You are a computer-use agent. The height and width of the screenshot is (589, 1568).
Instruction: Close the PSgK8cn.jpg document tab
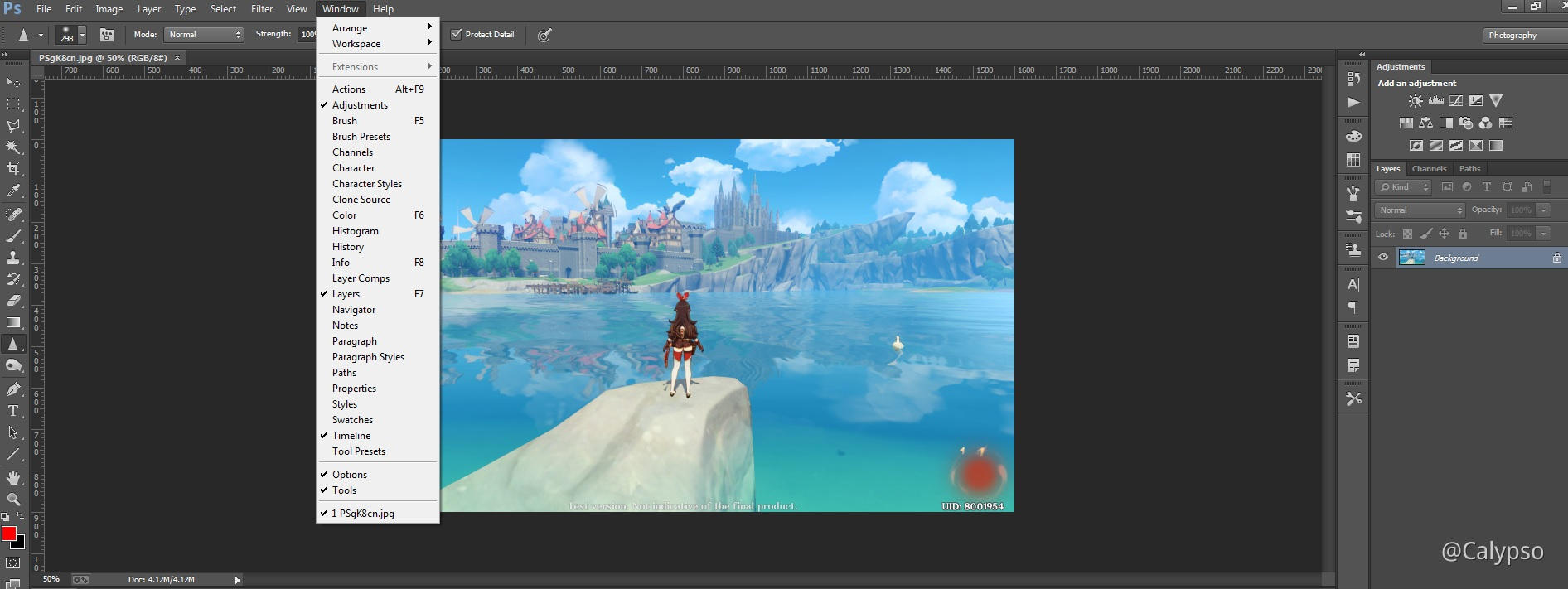tap(177, 58)
